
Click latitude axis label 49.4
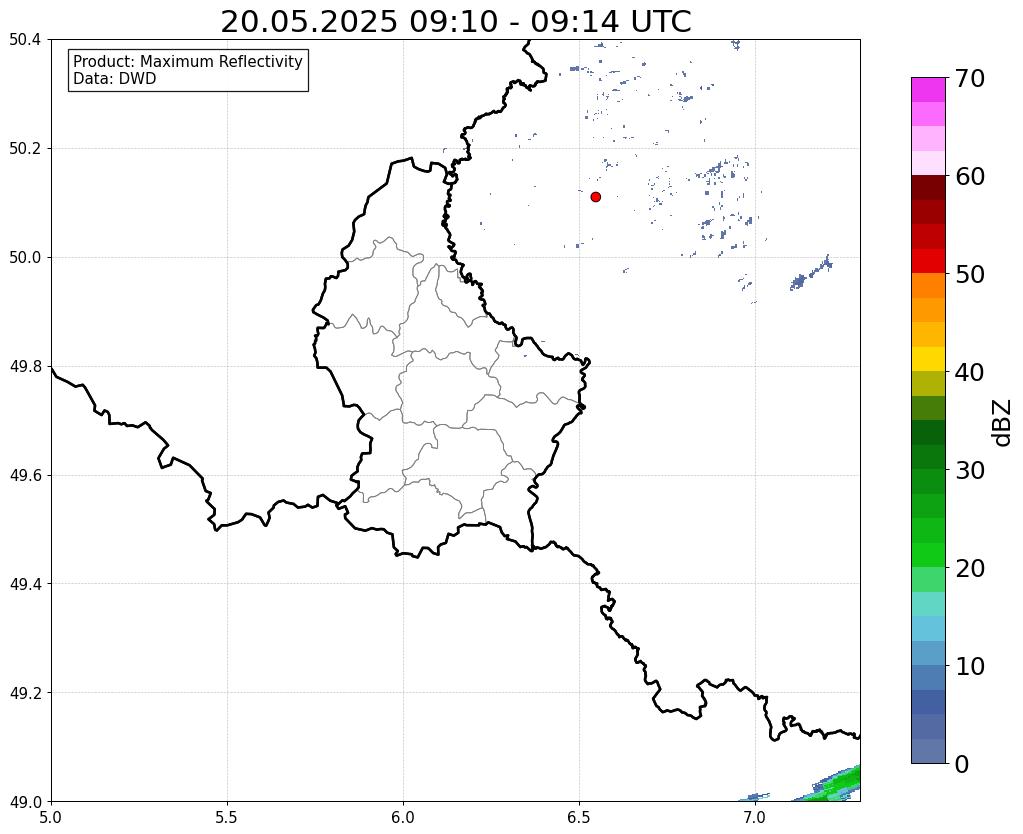tap(25, 584)
